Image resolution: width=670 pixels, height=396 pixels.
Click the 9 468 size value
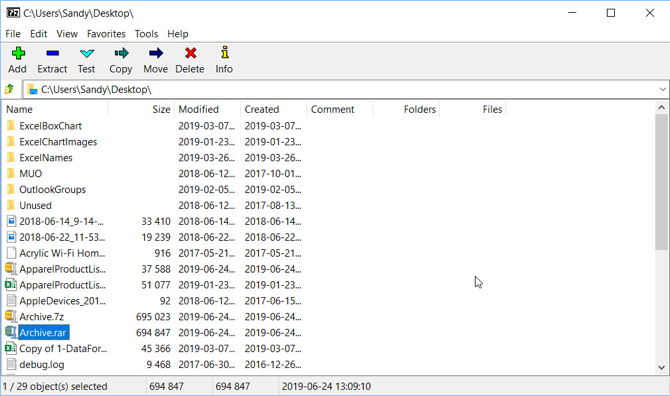pos(159,364)
